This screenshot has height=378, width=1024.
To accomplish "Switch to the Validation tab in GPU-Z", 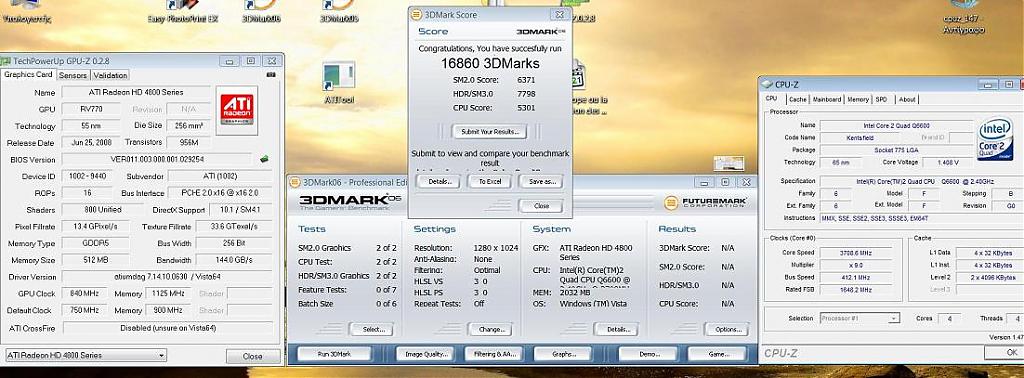I will [x=110, y=75].
